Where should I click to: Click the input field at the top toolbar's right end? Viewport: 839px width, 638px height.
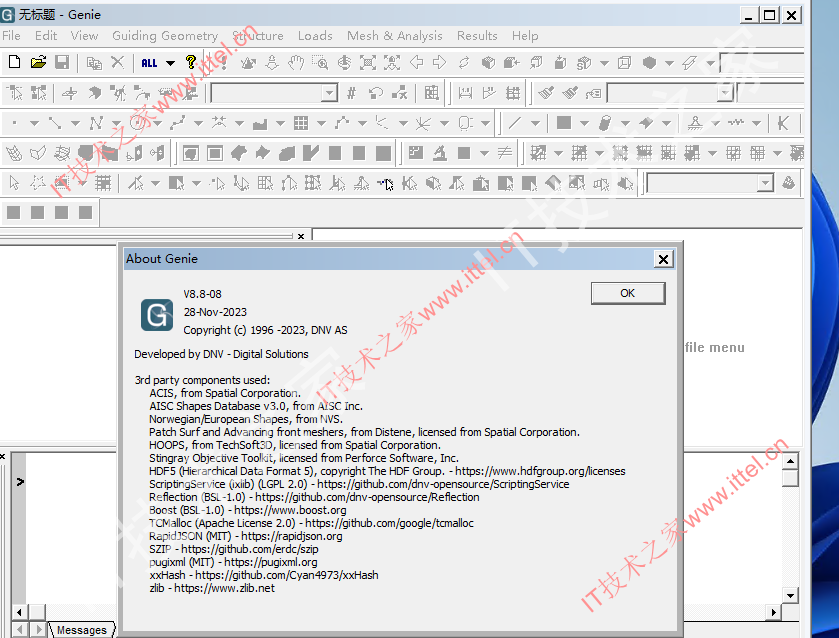point(762,63)
